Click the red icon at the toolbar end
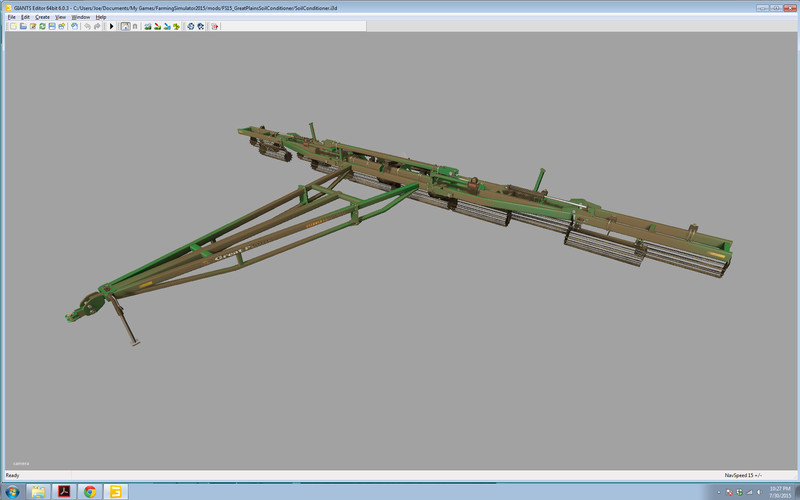 pos(214,26)
